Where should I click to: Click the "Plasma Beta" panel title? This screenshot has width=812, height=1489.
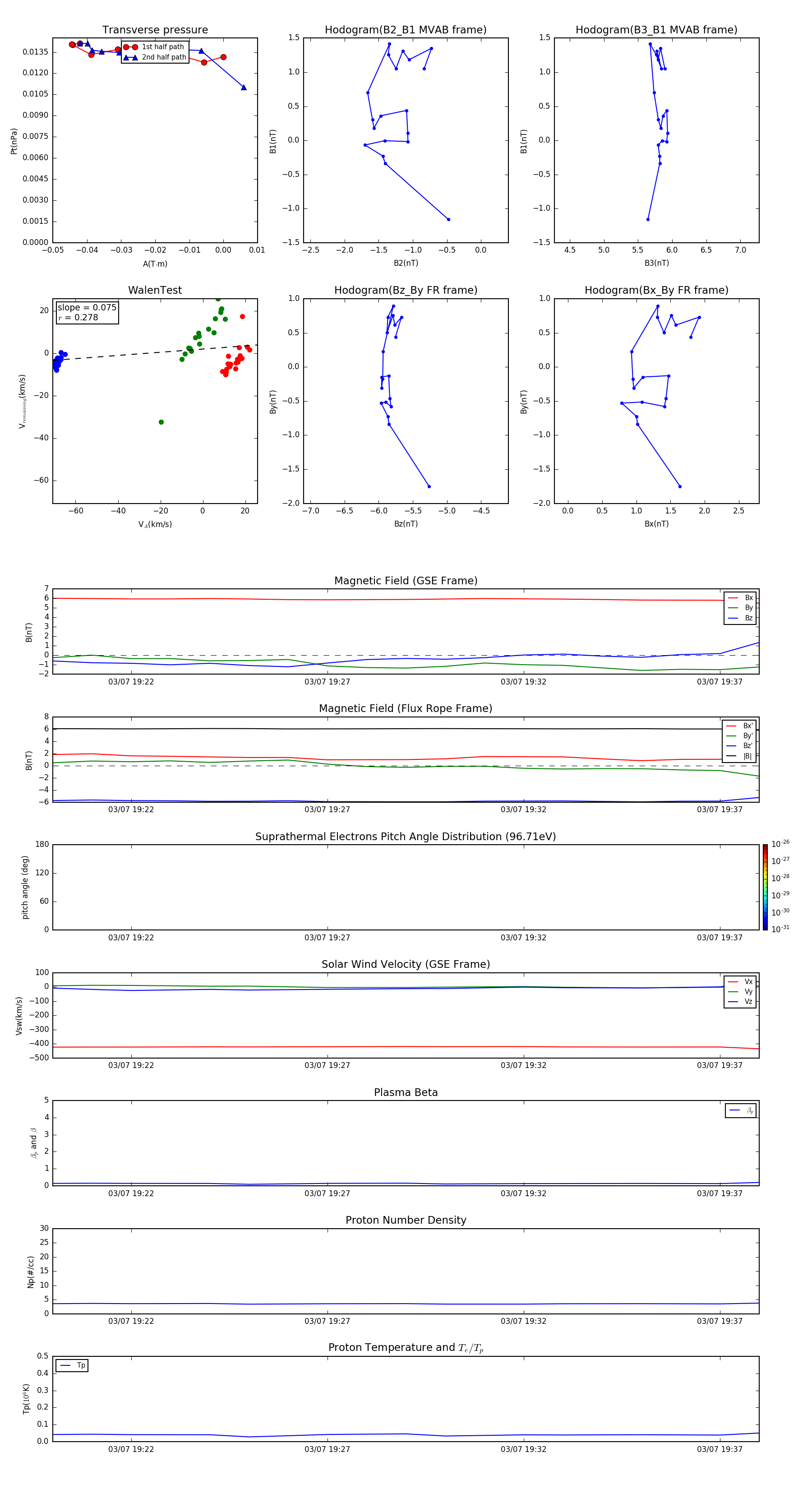click(406, 1093)
